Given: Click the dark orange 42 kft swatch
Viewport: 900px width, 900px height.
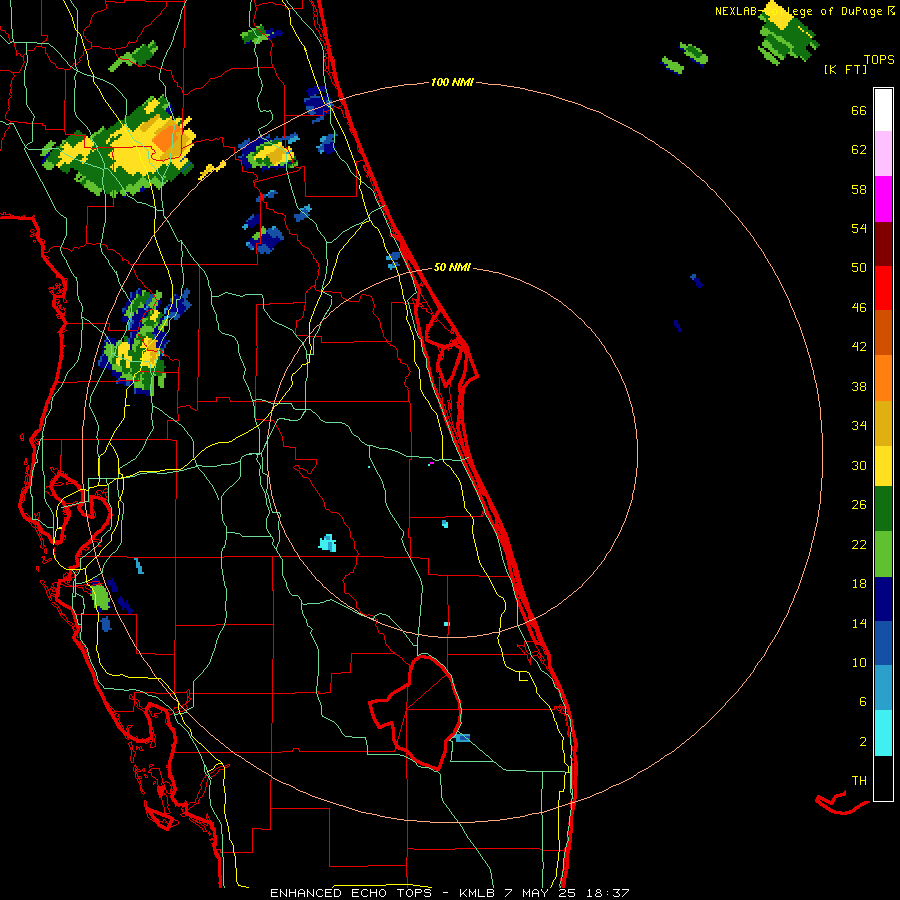Looking at the screenshot, I should click(x=883, y=332).
